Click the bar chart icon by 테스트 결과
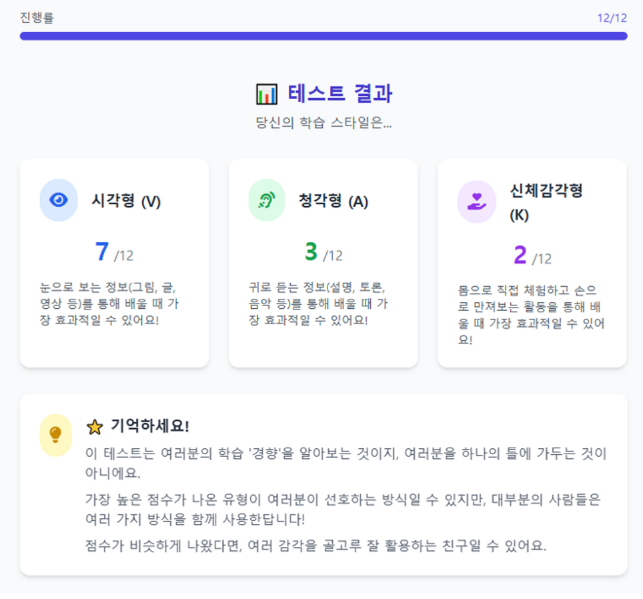 pyautogui.click(x=266, y=94)
